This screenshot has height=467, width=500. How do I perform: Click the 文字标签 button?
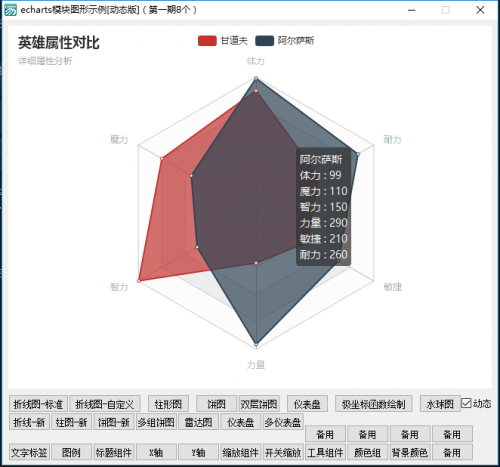coord(29,452)
